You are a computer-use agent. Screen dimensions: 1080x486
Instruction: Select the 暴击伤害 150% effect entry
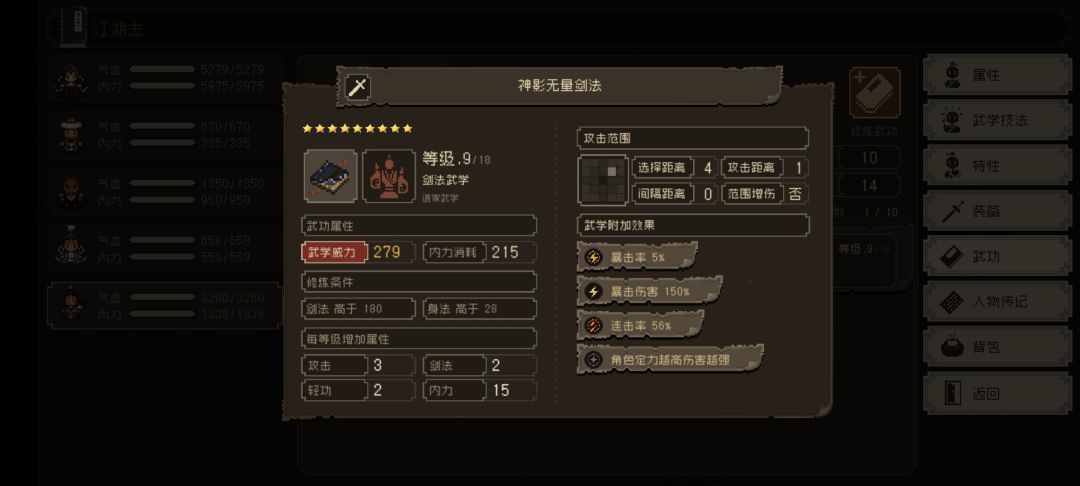[649, 290]
